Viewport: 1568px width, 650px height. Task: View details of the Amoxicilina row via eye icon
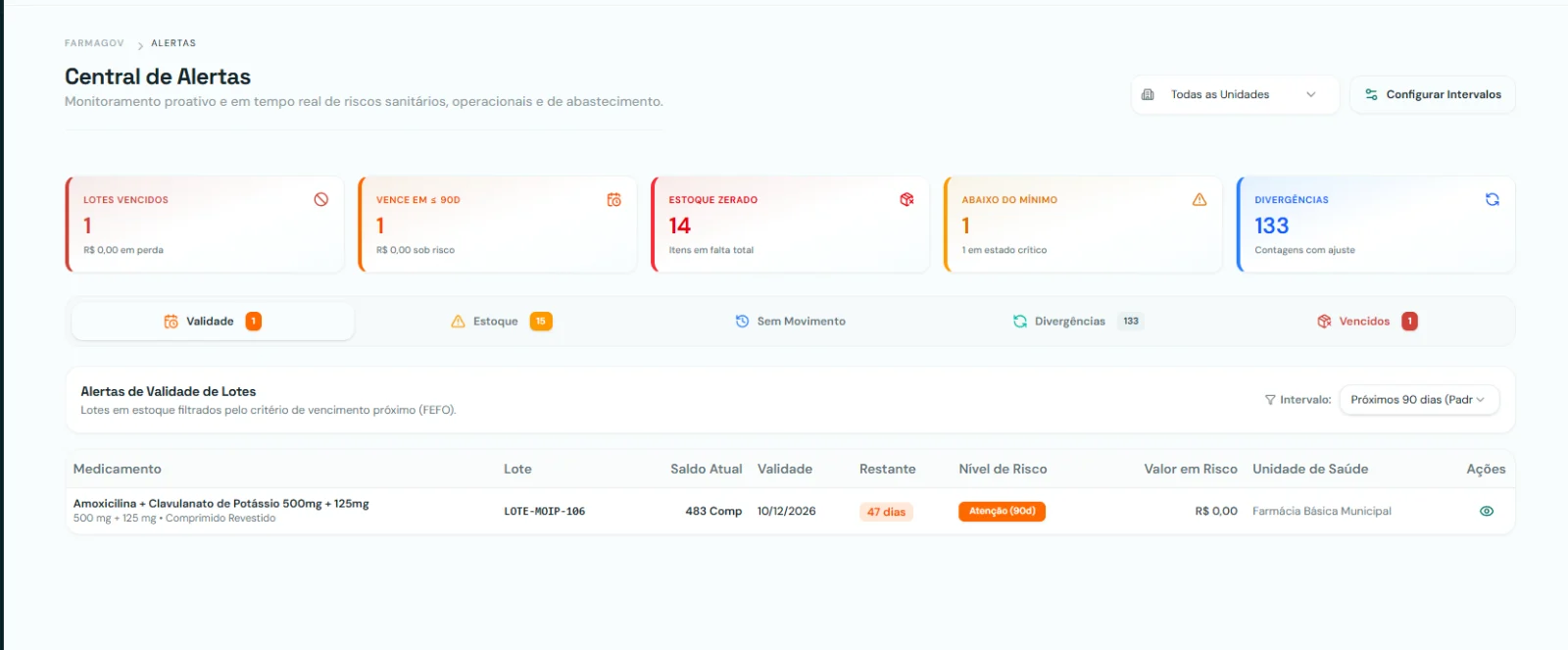click(1487, 511)
